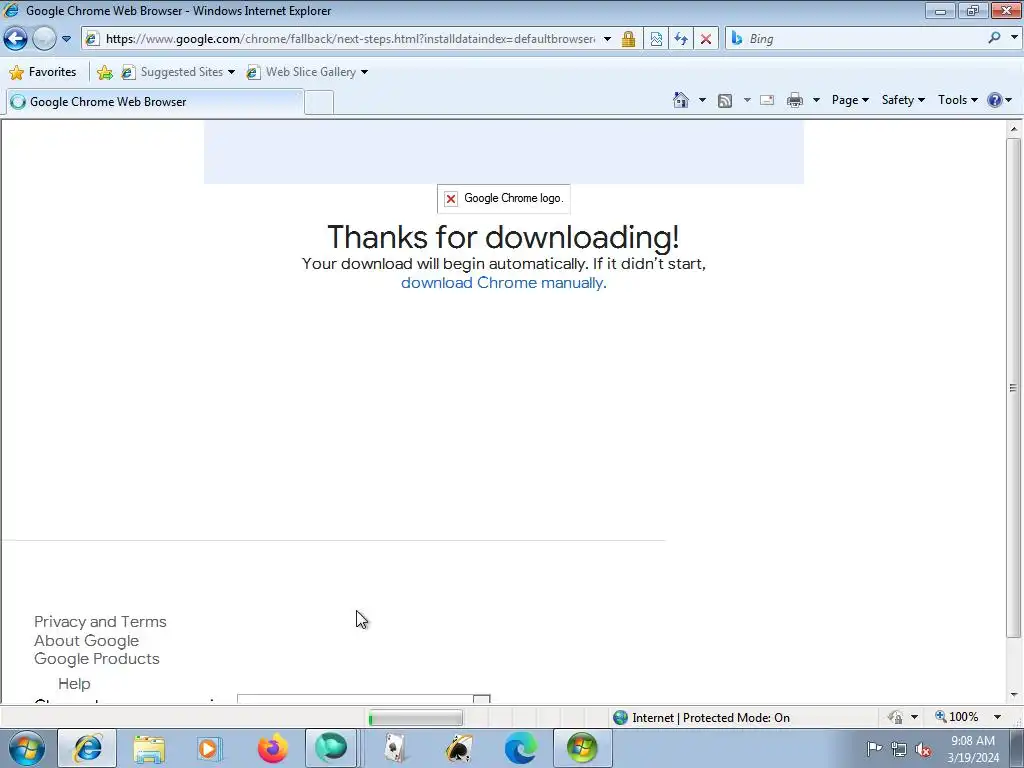Click Internet Explorer taskbar icon
Image resolution: width=1024 pixels, height=768 pixels.
coord(87,748)
